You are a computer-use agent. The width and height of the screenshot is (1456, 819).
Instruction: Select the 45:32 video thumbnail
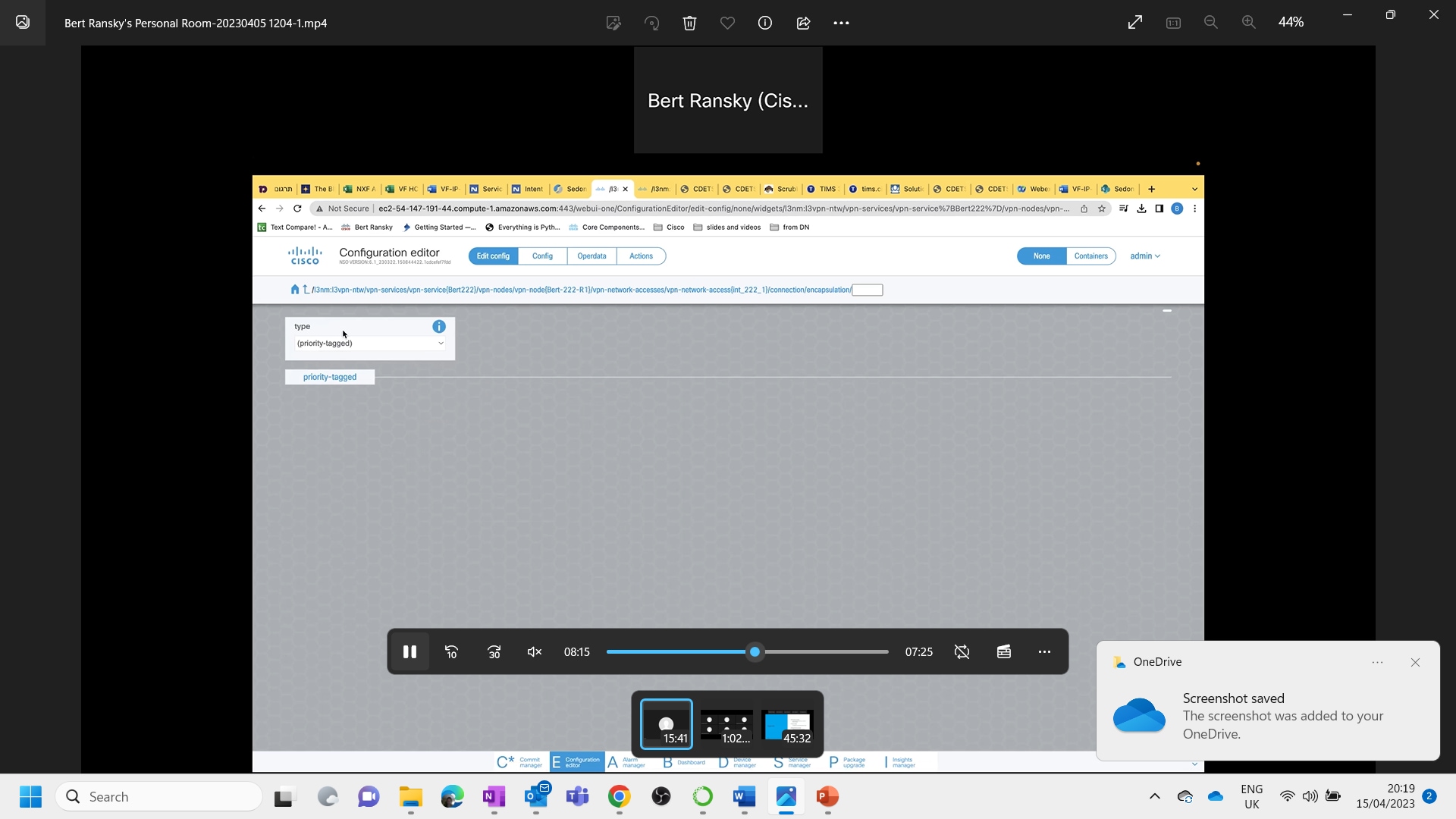pyautogui.click(x=788, y=724)
